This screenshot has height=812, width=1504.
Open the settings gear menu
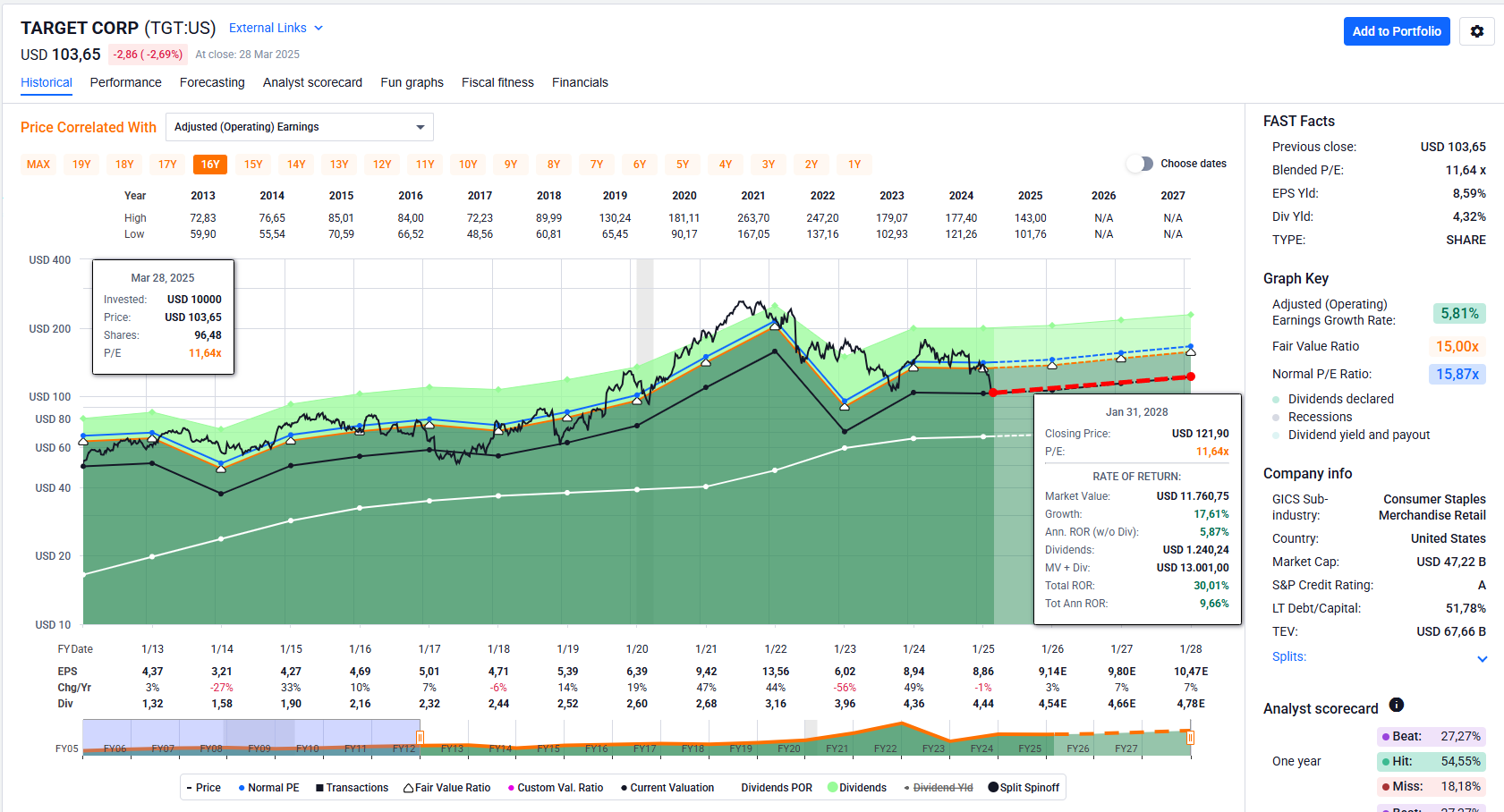point(1476,31)
